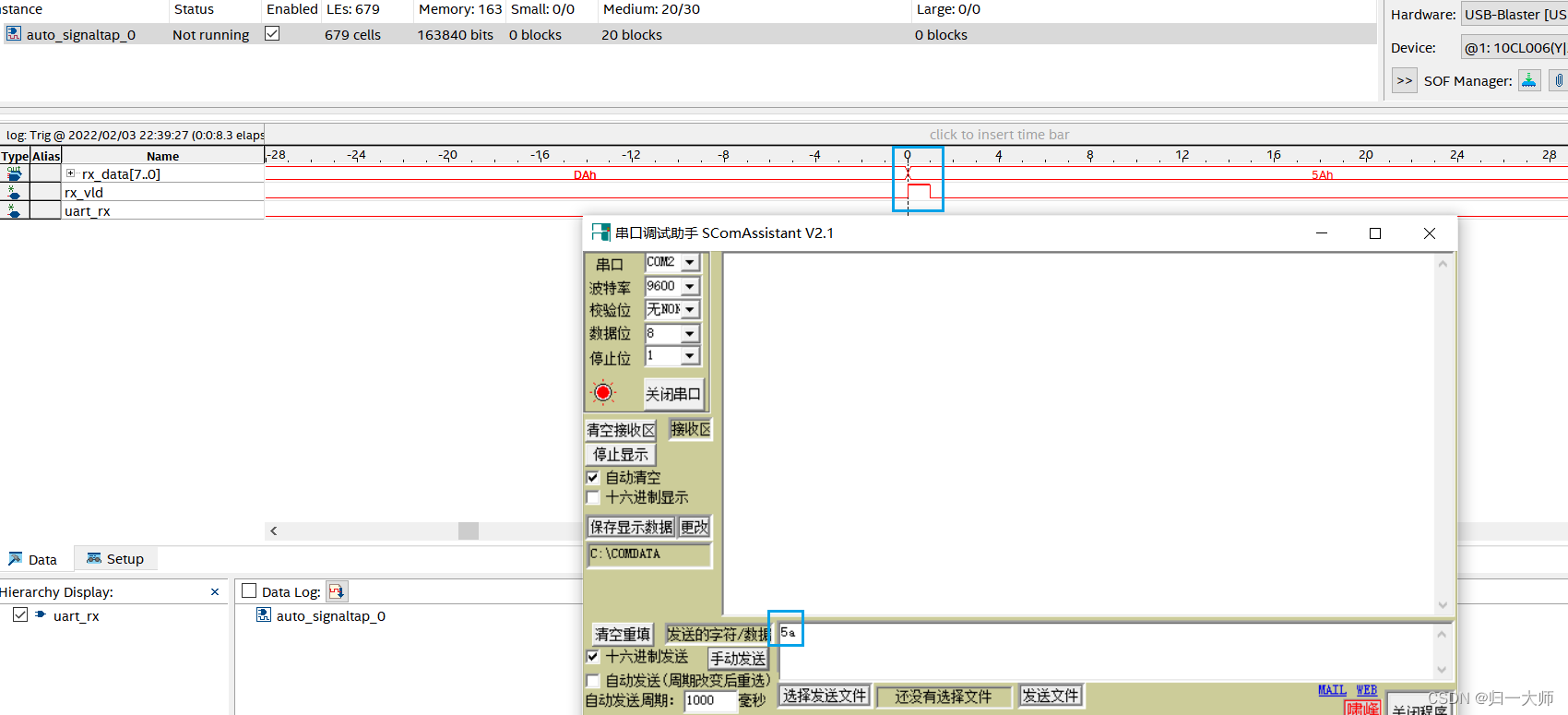
Task: Click the >> button next to SOF Manager
Action: tap(1404, 80)
